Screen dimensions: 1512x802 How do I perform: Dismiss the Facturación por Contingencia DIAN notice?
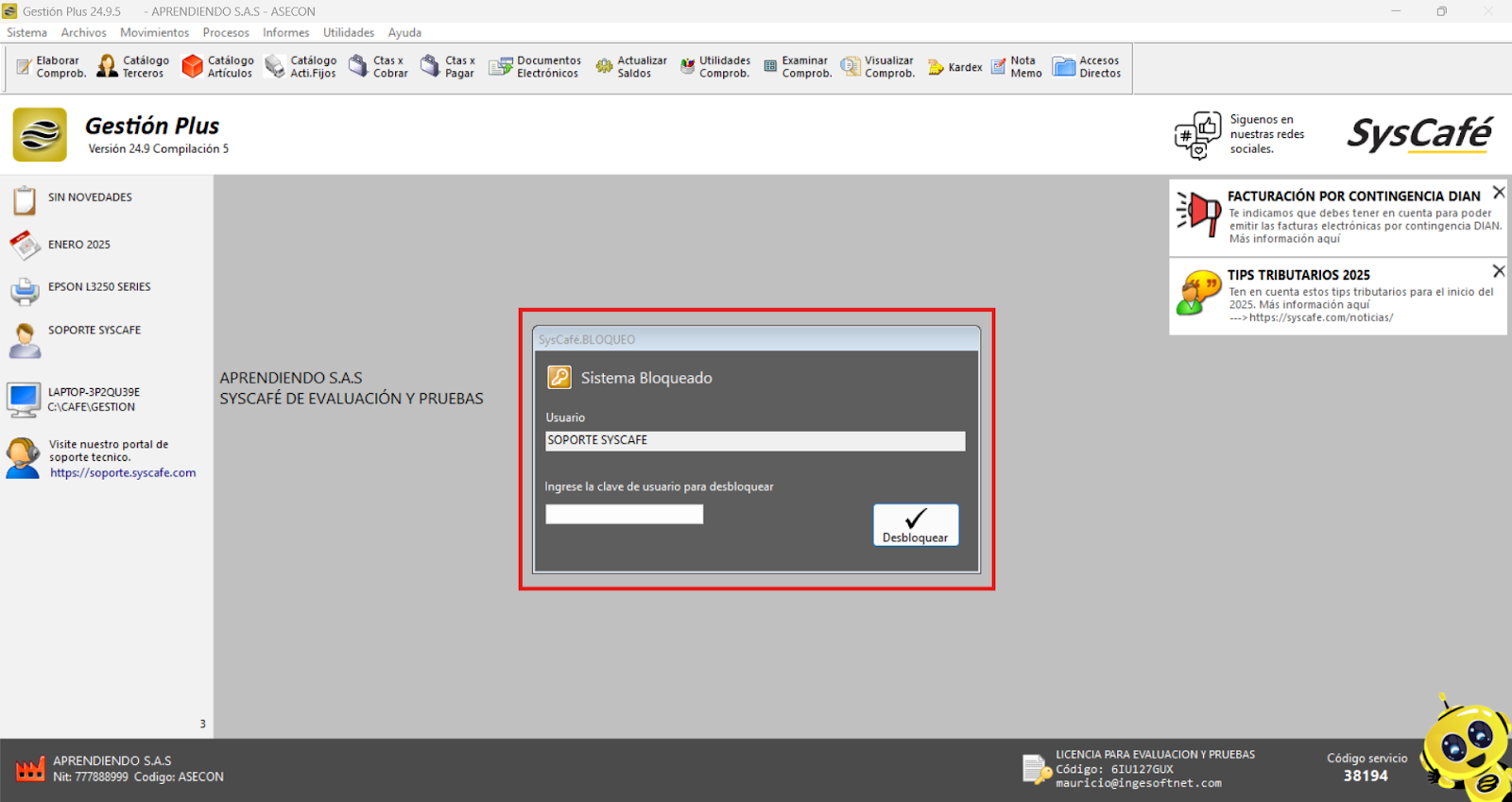(1499, 193)
